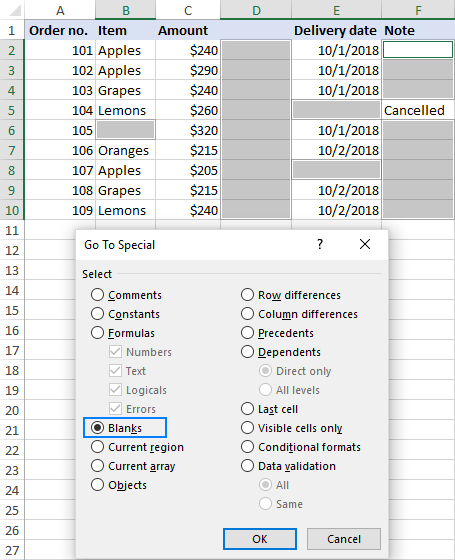Click the "Cancelled" note cell
The height and width of the screenshot is (560, 455).
[418, 110]
